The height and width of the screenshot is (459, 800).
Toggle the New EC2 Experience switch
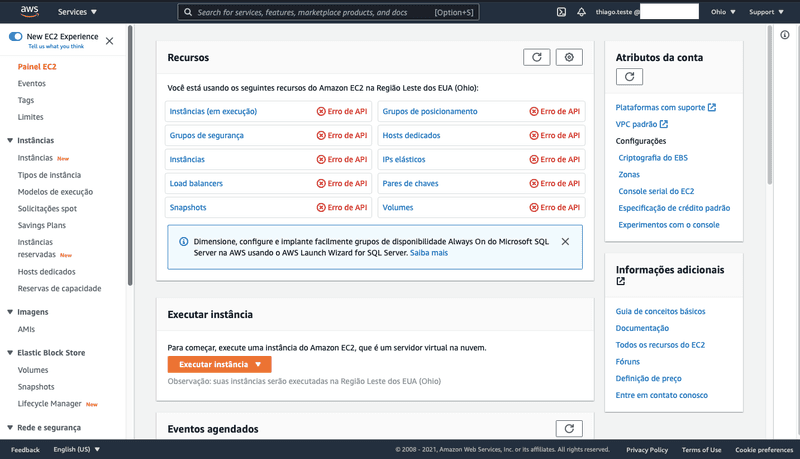[15, 36]
